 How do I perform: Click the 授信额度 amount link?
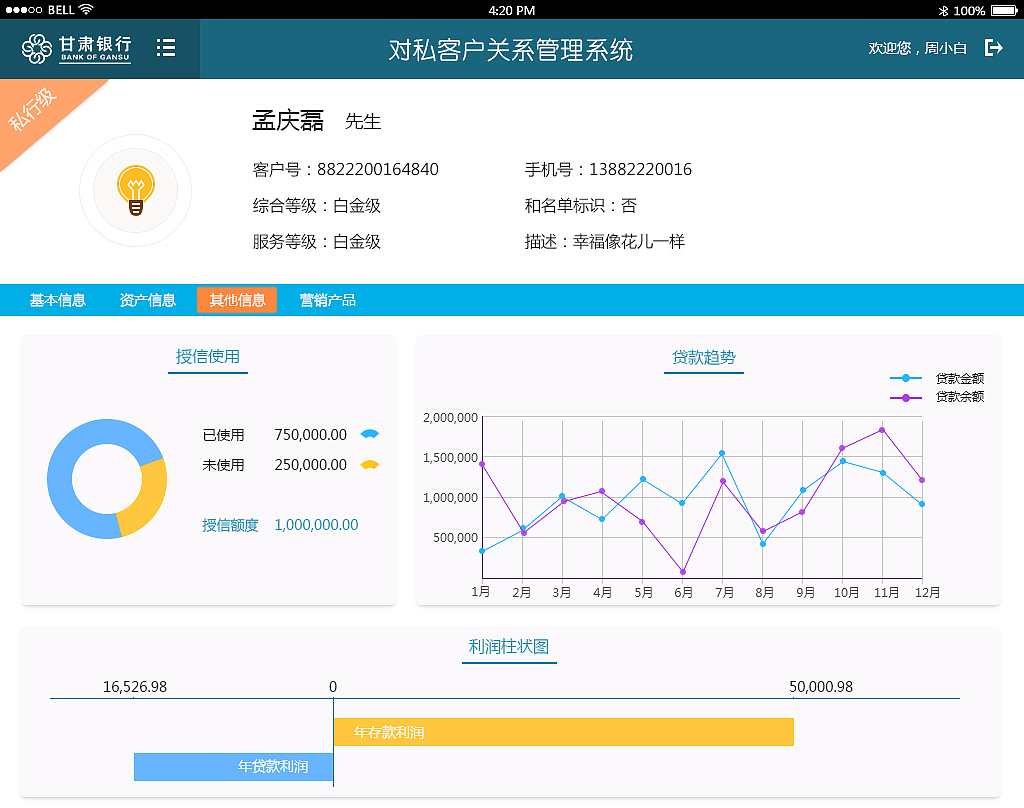pos(316,524)
